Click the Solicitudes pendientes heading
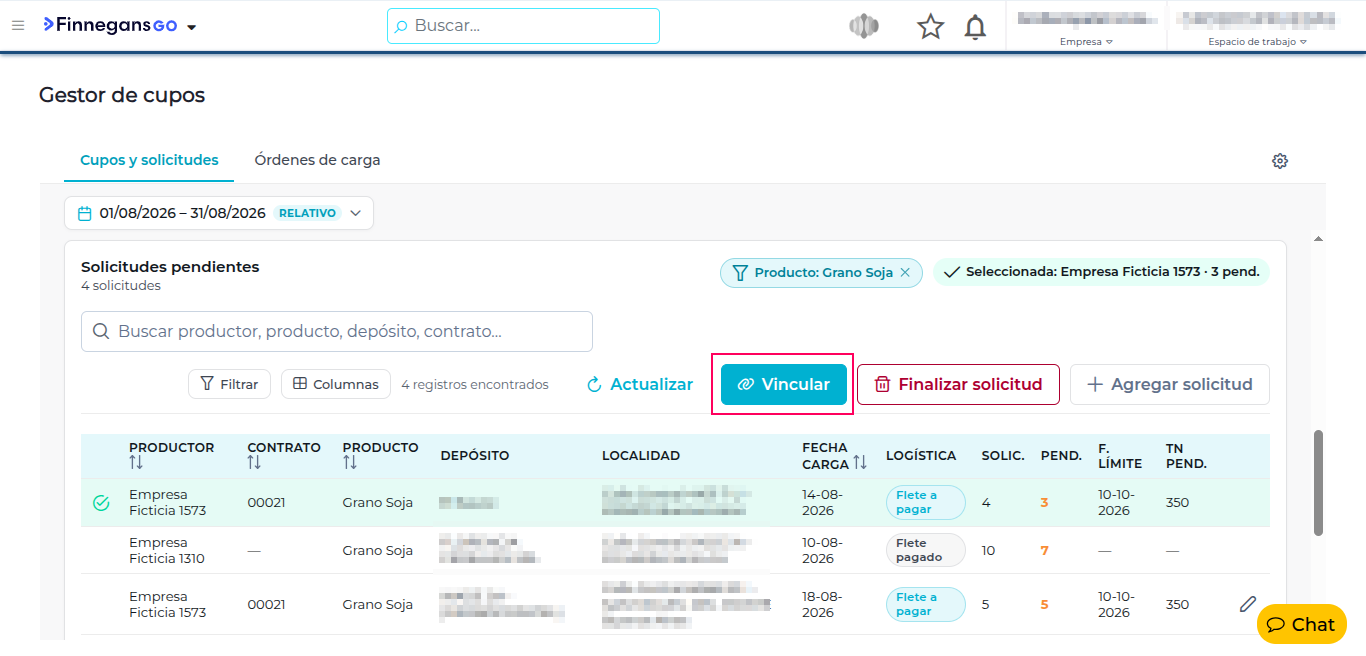1366x656 pixels. coord(170,267)
